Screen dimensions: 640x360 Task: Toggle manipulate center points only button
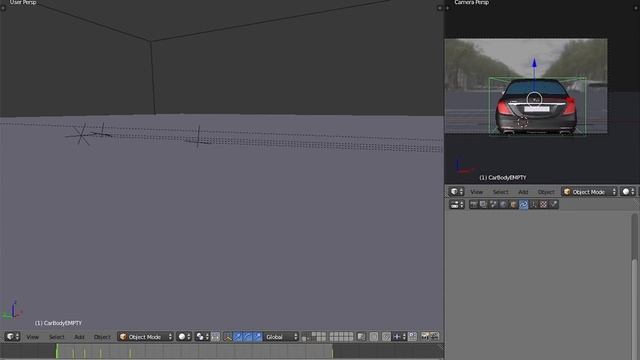(x=215, y=337)
